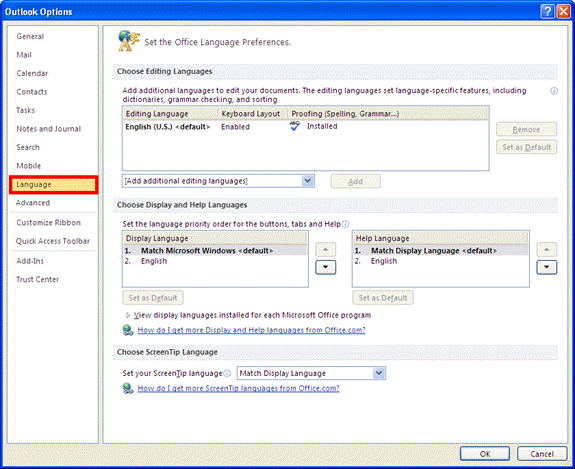Click the globe icon beside Display and Help languages link

[128, 330]
